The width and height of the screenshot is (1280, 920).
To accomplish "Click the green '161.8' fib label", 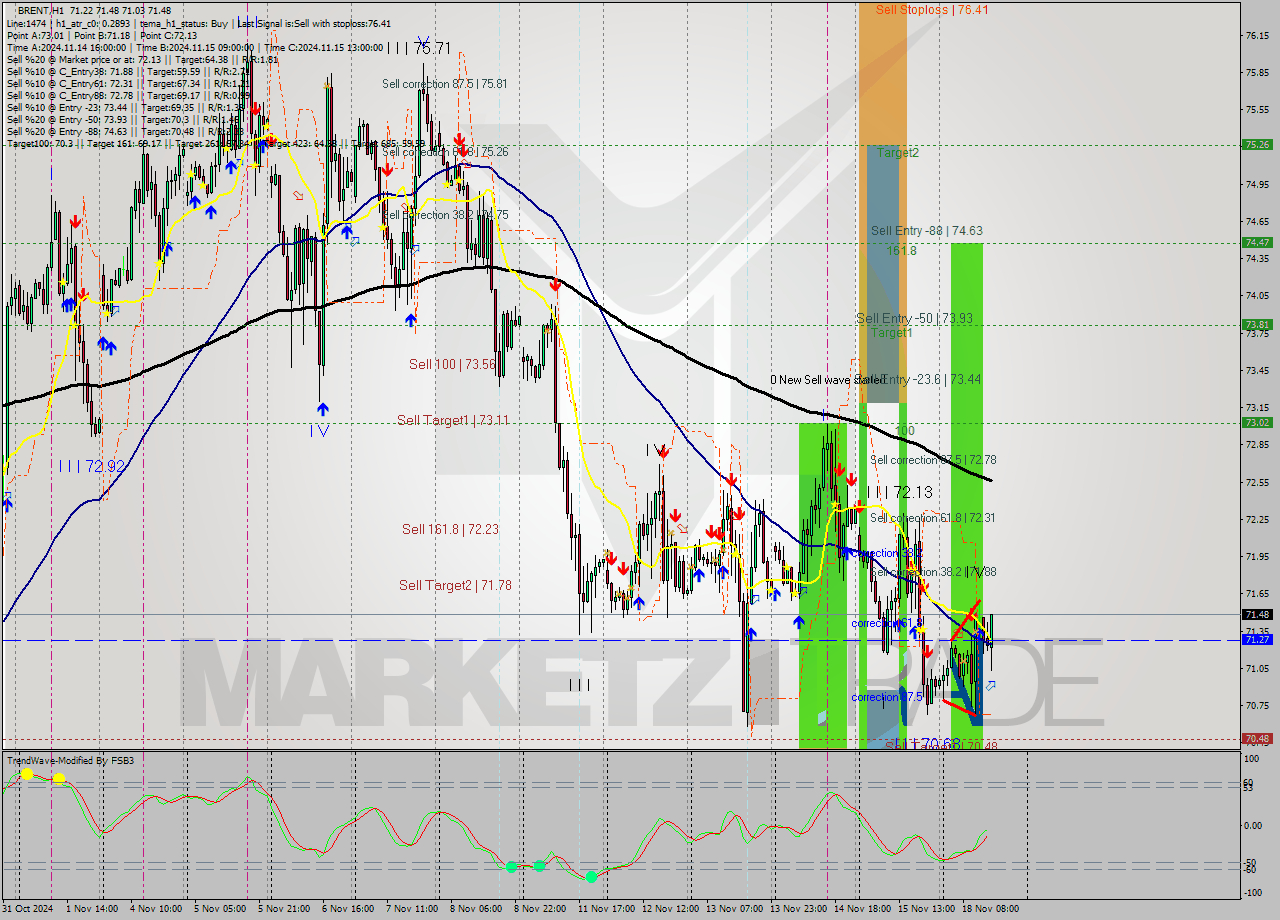I will pos(901,251).
